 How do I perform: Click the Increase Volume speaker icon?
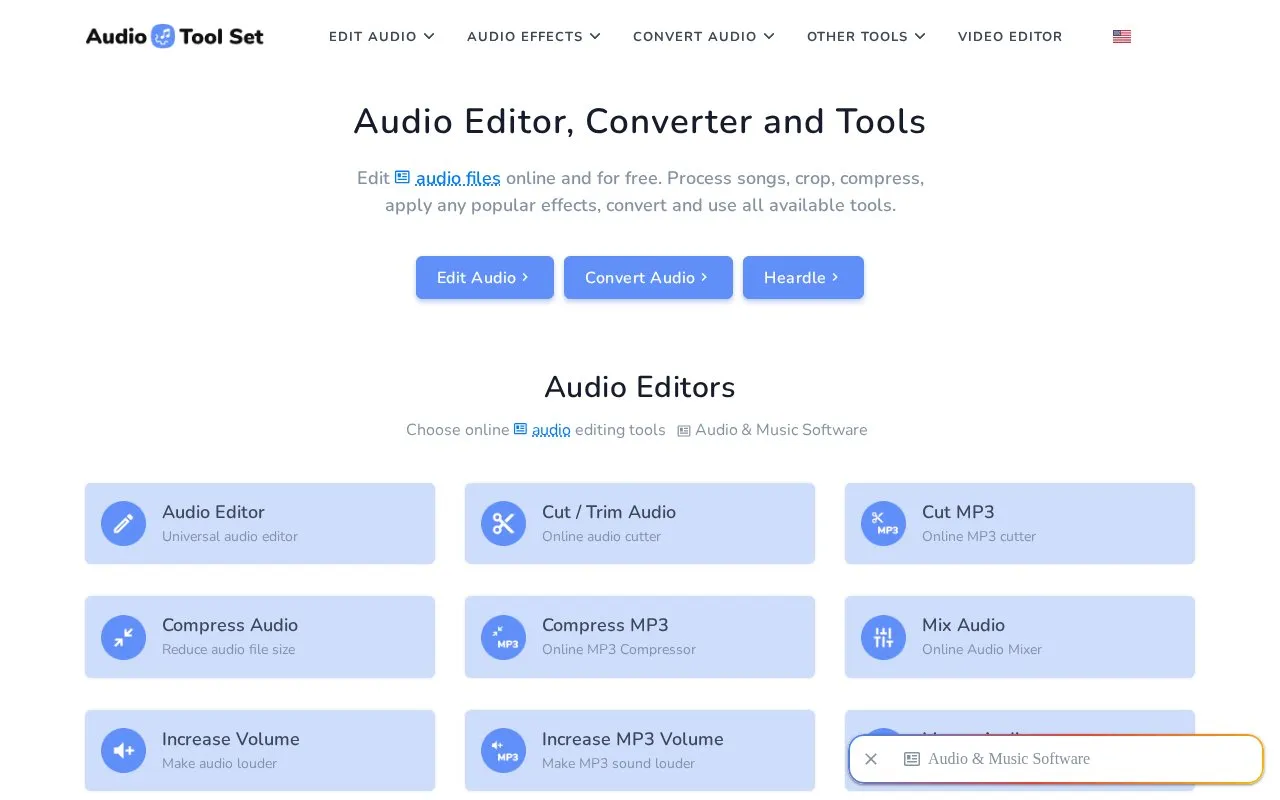coord(123,750)
